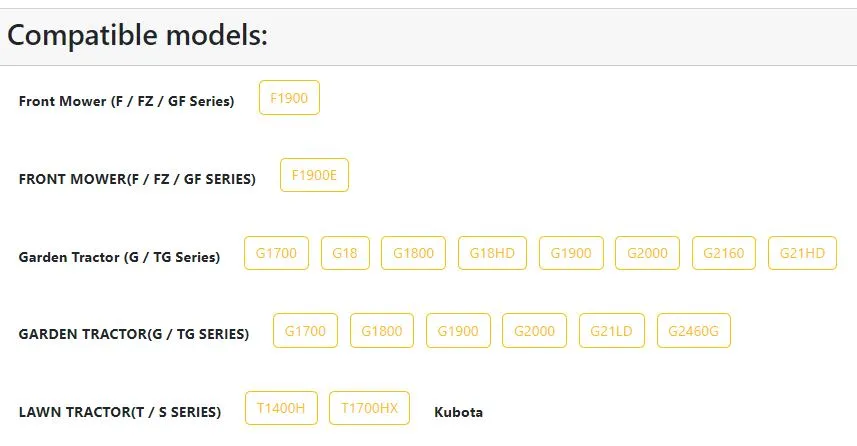Open the G21LD model tag
857x446 pixels.
612,331
